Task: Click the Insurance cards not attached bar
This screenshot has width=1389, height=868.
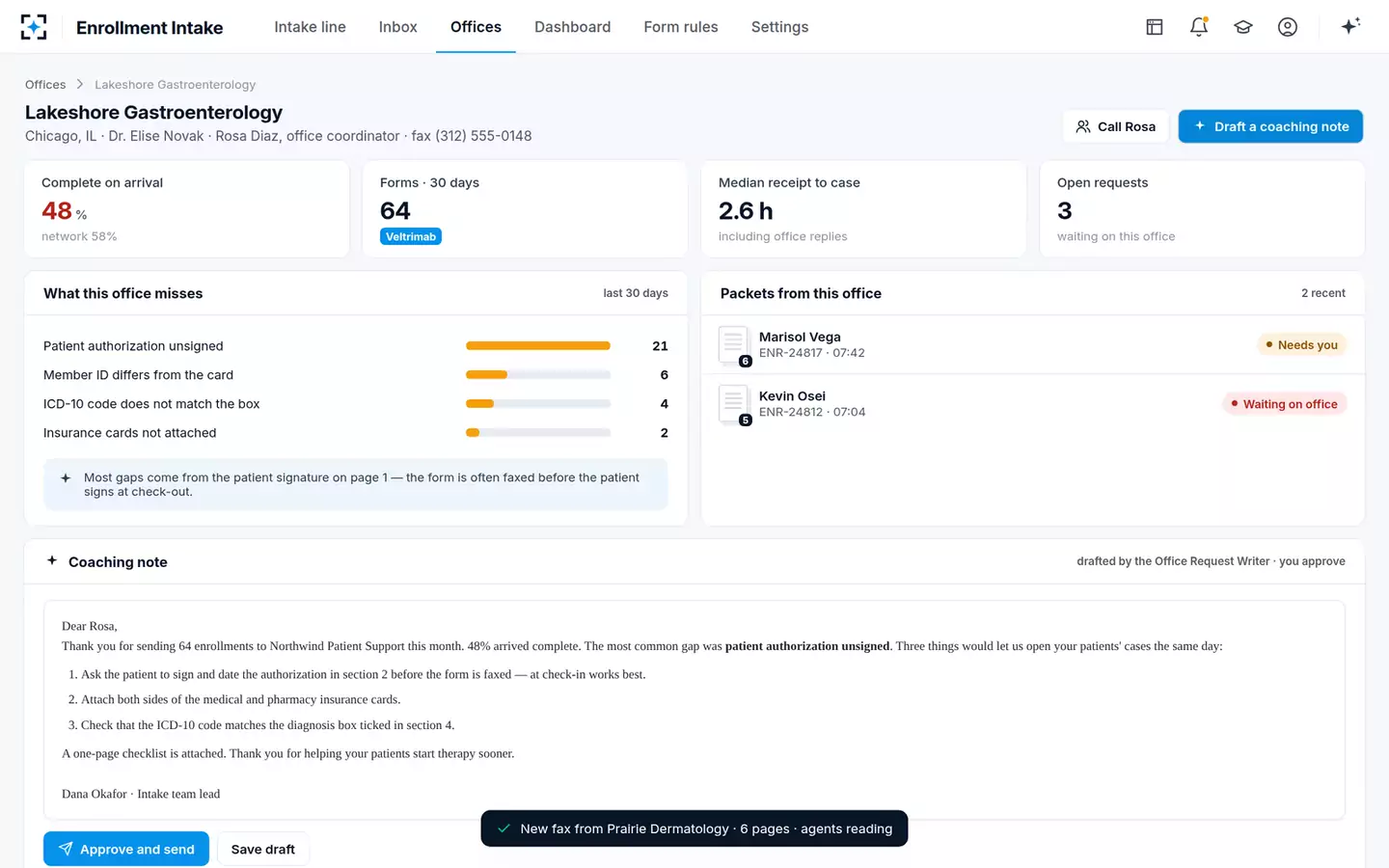Action: click(538, 433)
